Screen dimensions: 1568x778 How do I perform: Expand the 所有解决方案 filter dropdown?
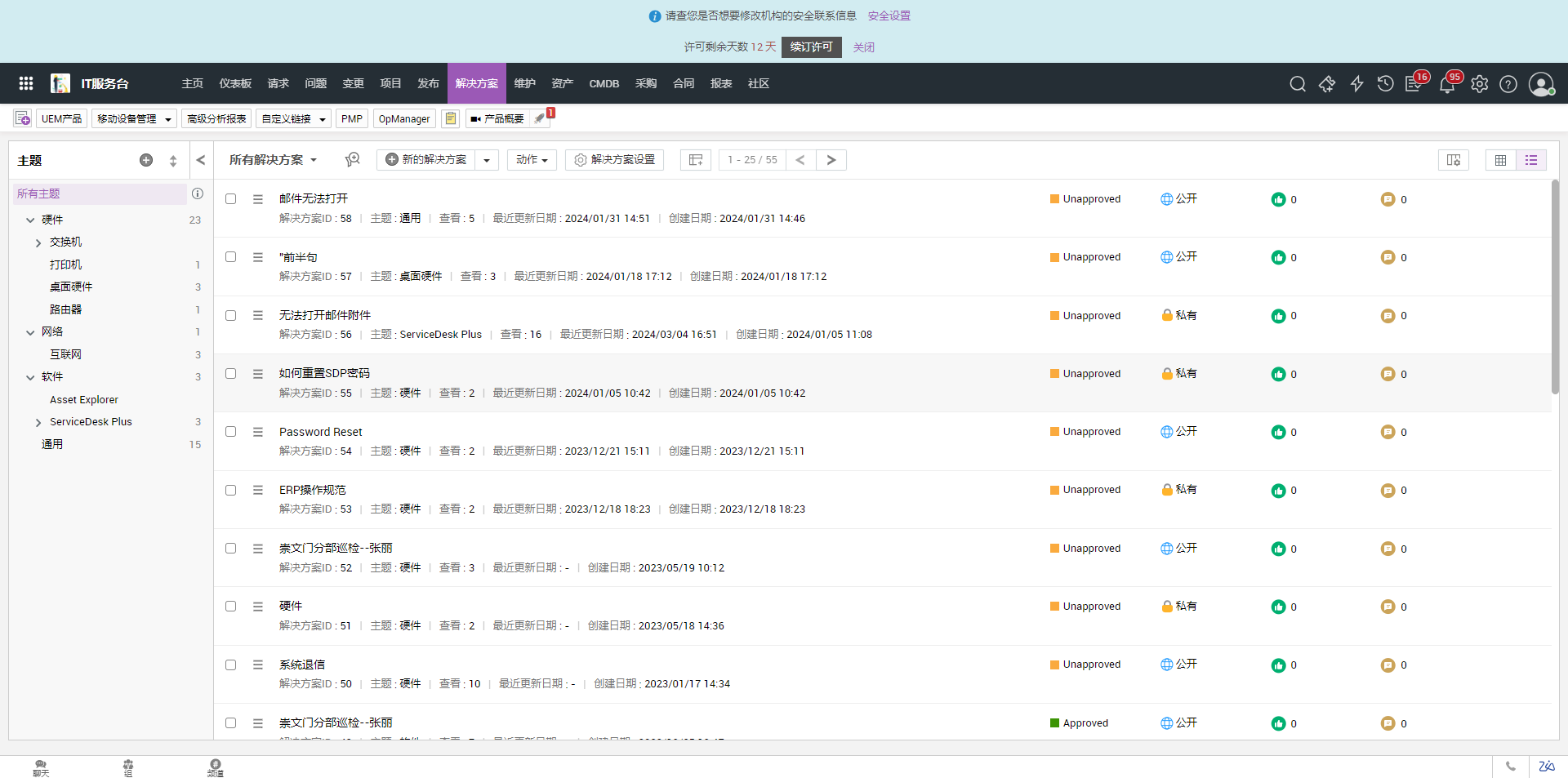click(273, 160)
